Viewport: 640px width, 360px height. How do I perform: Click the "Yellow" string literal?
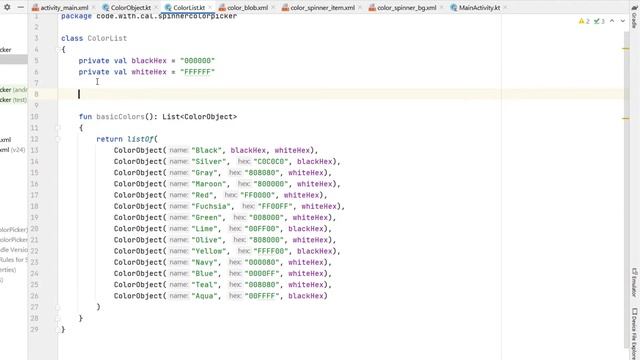pos(209,251)
